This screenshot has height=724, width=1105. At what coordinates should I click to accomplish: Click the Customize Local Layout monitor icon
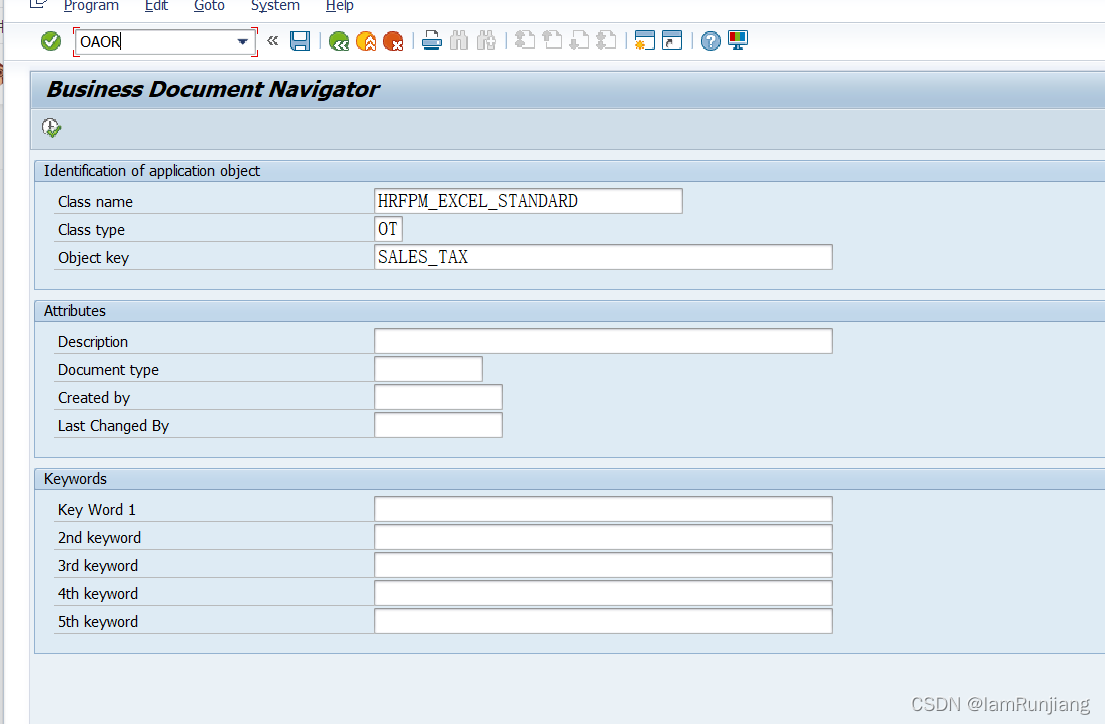738,40
